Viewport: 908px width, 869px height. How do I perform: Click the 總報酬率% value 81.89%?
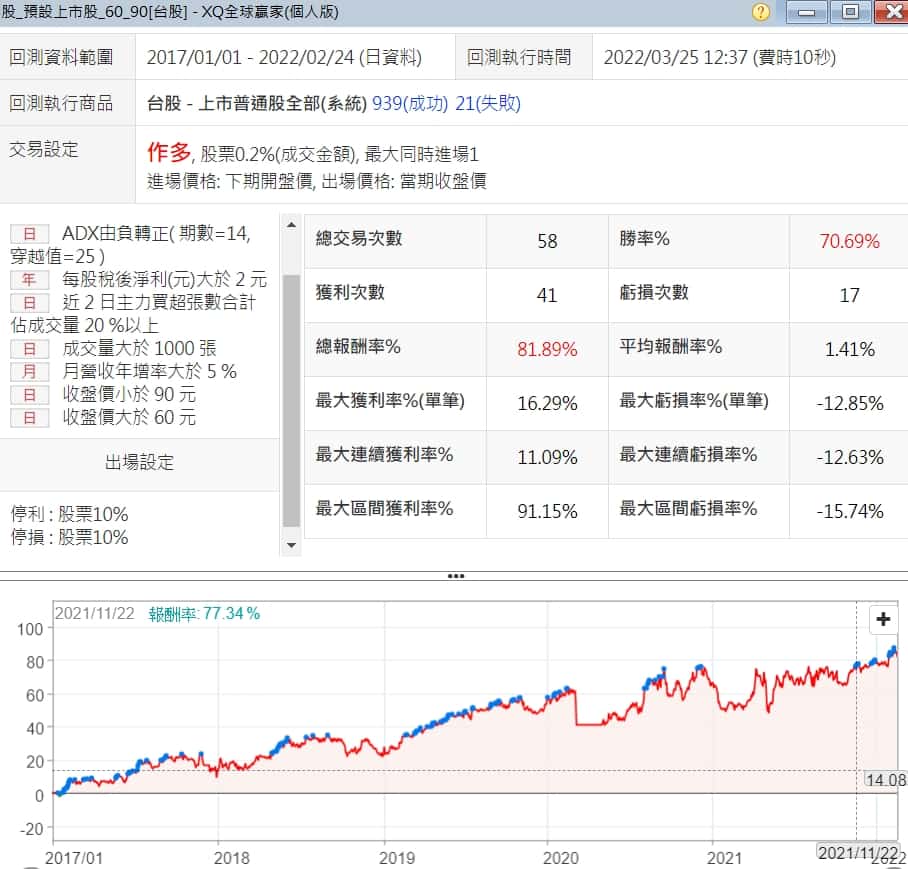547,349
